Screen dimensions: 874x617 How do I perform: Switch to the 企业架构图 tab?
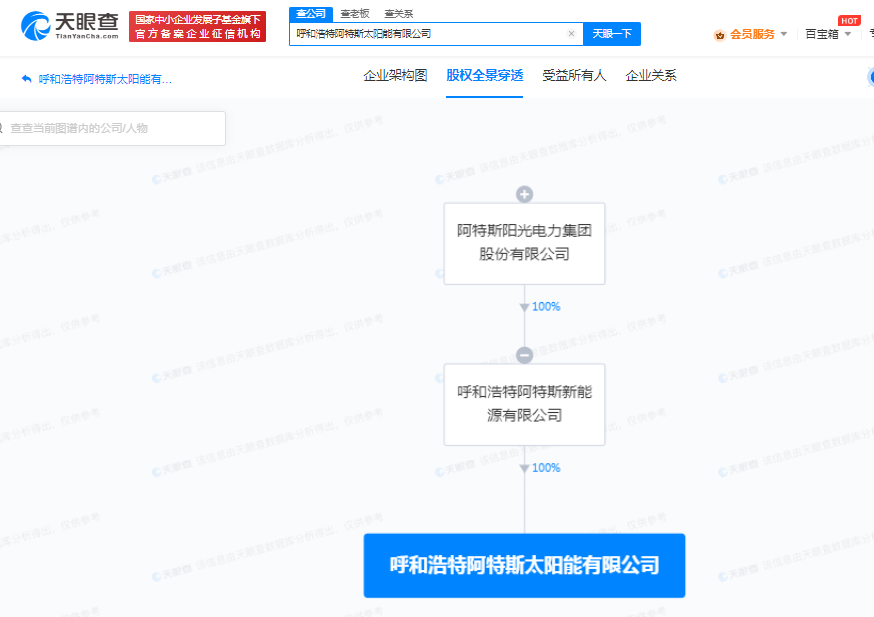pyautogui.click(x=395, y=75)
